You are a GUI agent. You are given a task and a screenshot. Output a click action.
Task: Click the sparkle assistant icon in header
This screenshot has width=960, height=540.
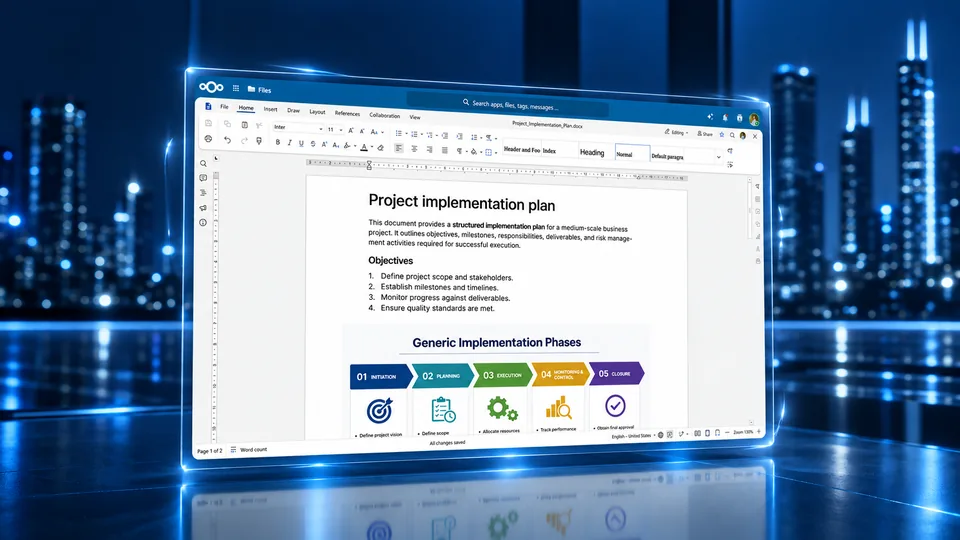[x=710, y=116]
